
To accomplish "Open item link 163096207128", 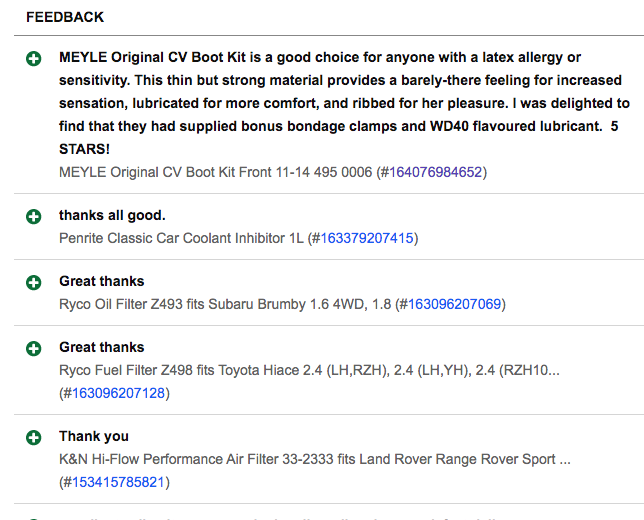I will click(x=118, y=393).
